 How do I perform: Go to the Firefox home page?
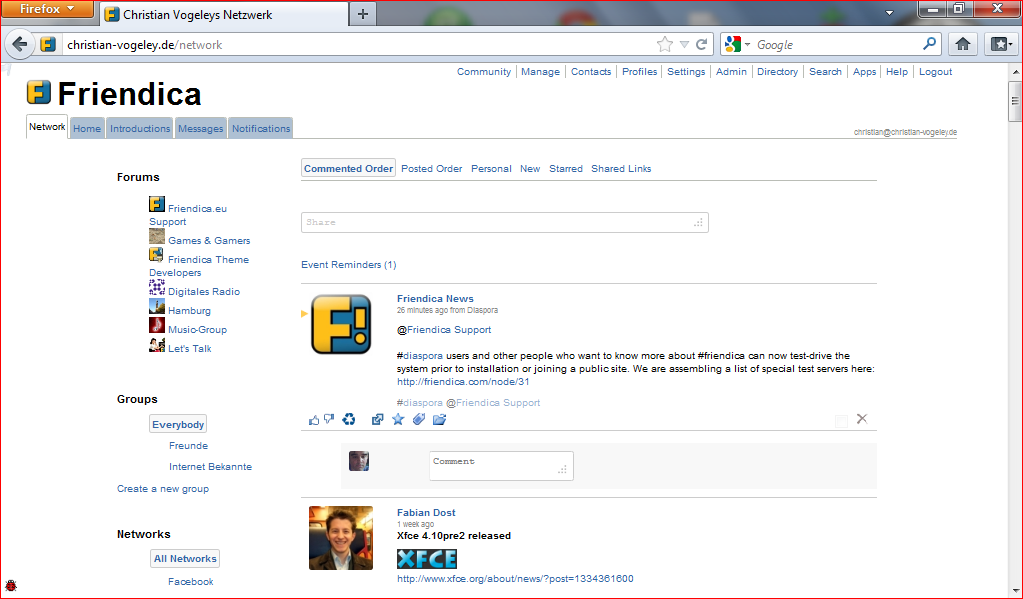pos(962,44)
